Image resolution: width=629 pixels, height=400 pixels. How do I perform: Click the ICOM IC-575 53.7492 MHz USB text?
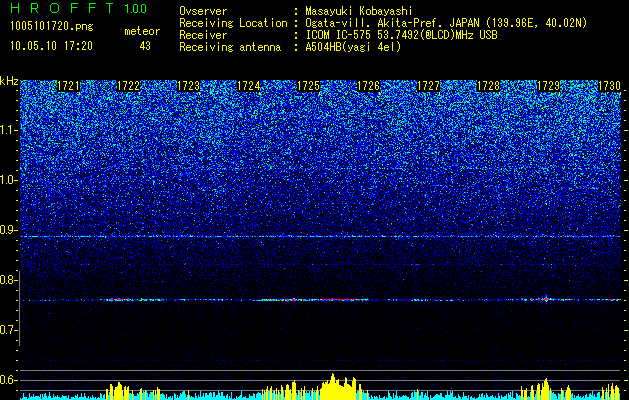click(401, 35)
